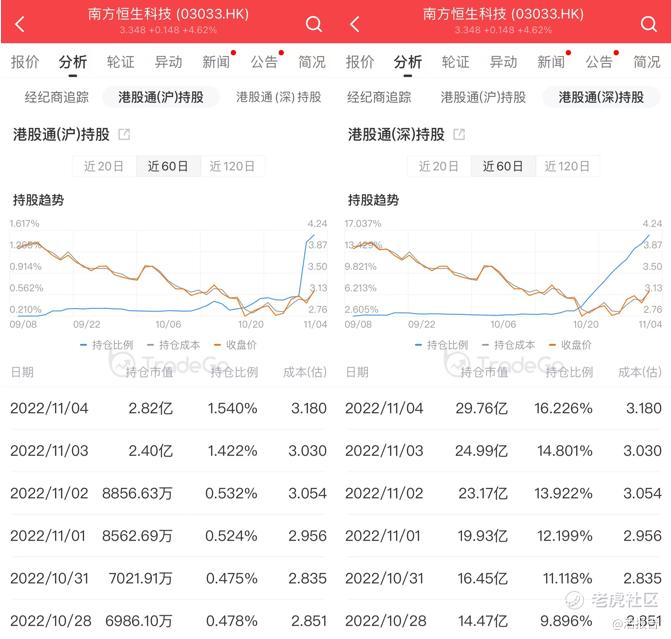Open 公告 tab in left panel
This screenshot has height=639, width=671.
(x=264, y=62)
